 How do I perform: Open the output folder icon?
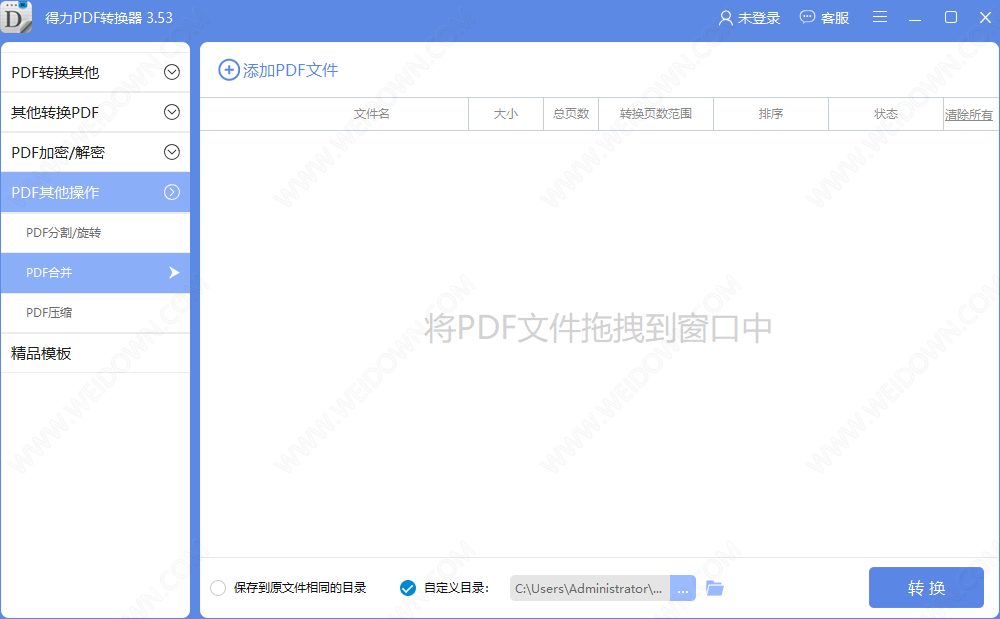(x=715, y=588)
